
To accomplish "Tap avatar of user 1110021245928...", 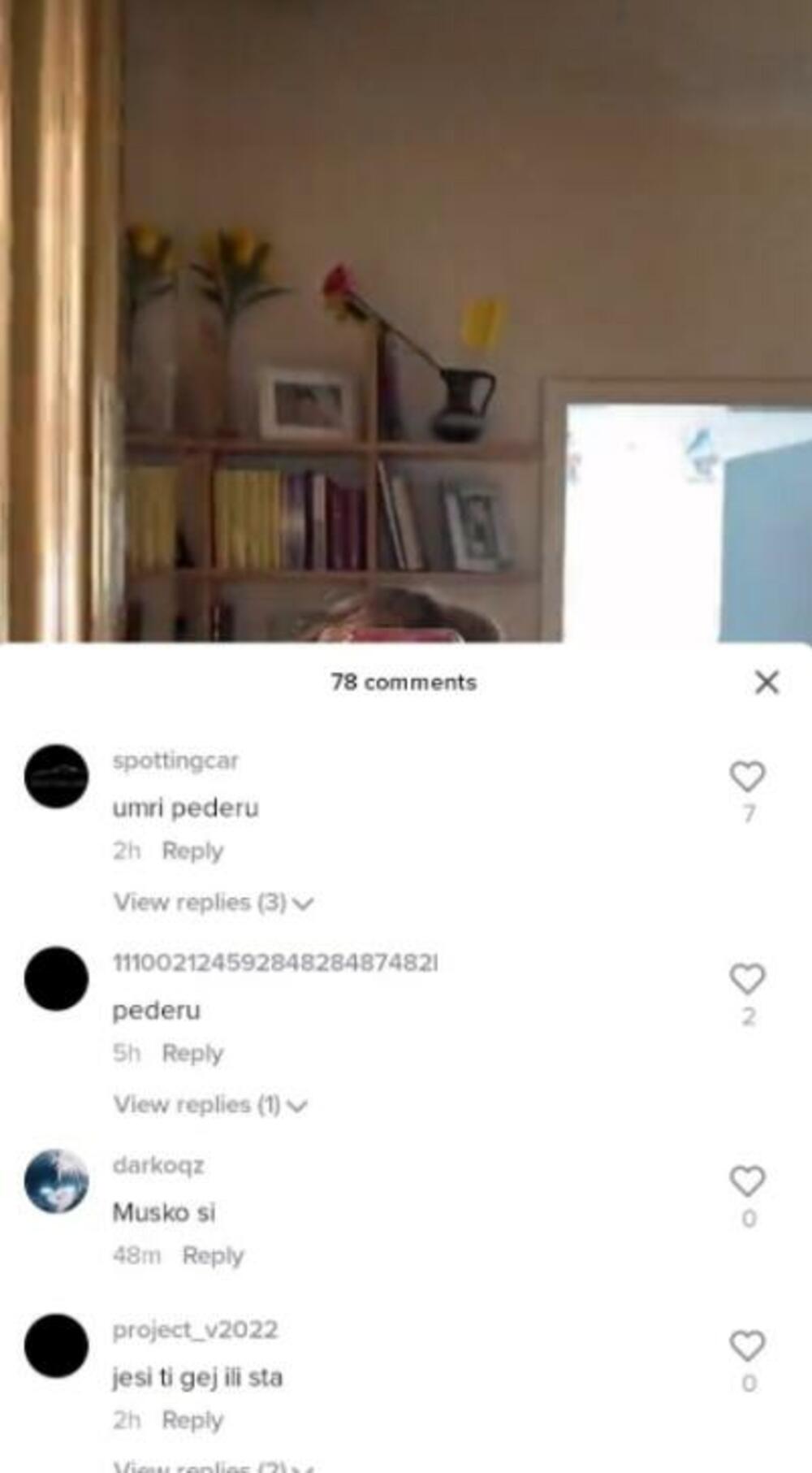I will coord(56,978).
